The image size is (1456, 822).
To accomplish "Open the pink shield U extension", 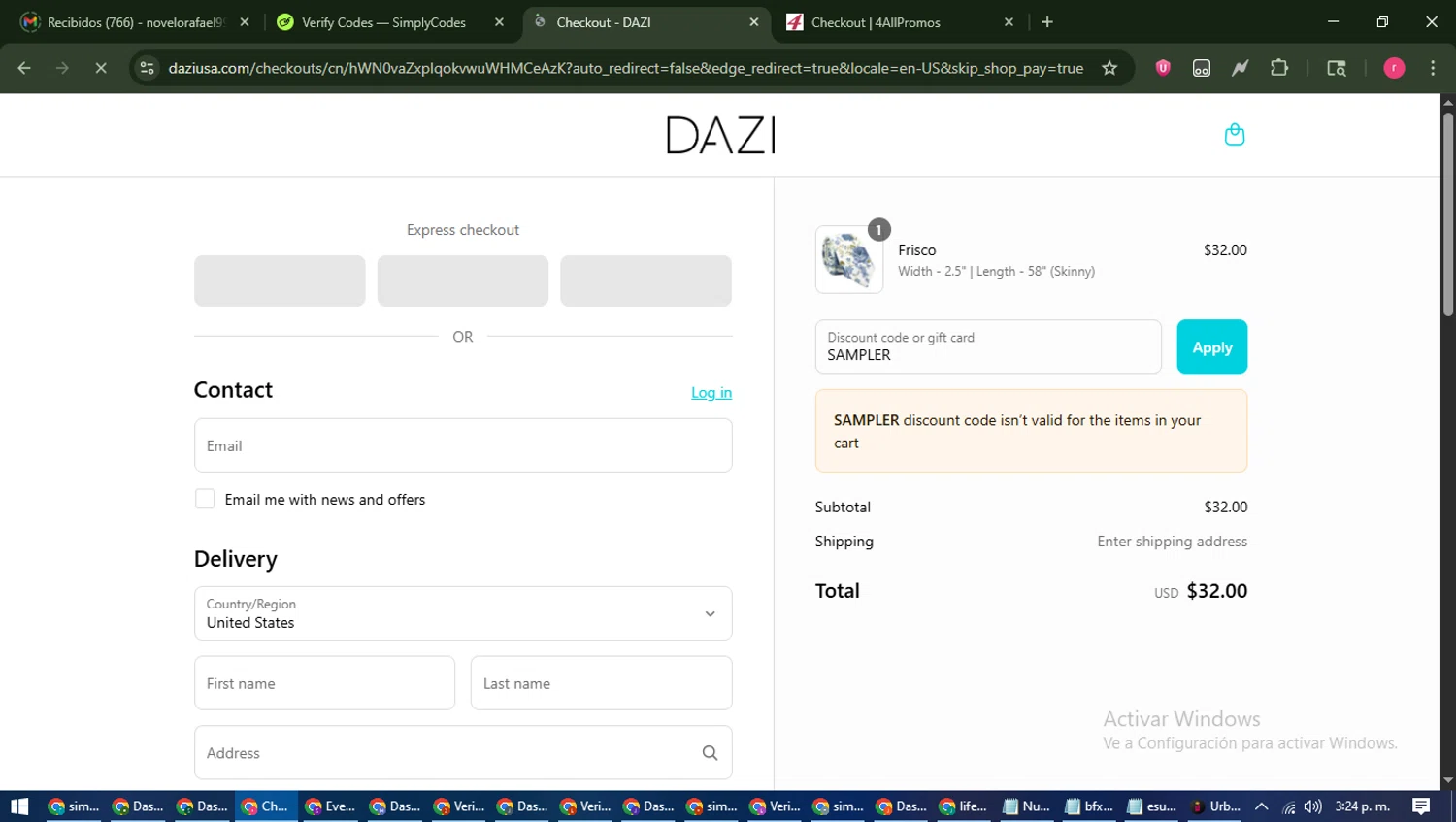I will click(1163, 68).
